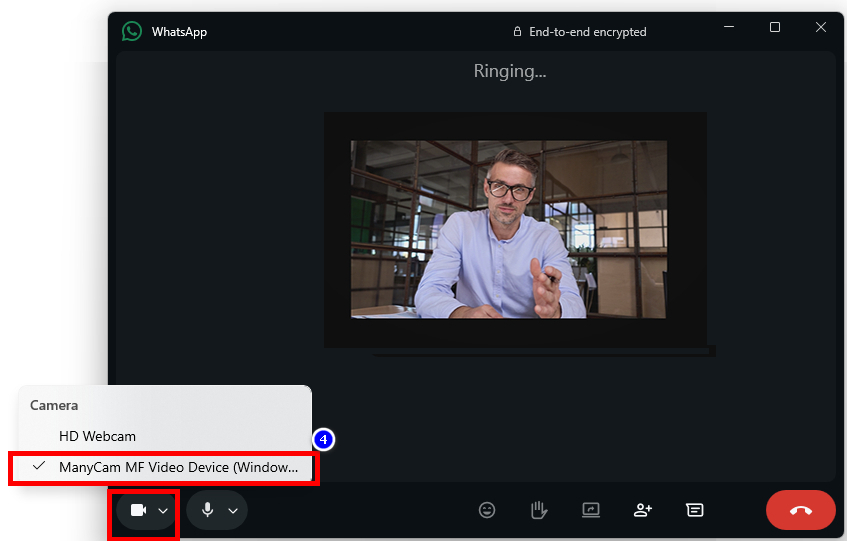Turn off the camera with video icon

pos(138,510)
